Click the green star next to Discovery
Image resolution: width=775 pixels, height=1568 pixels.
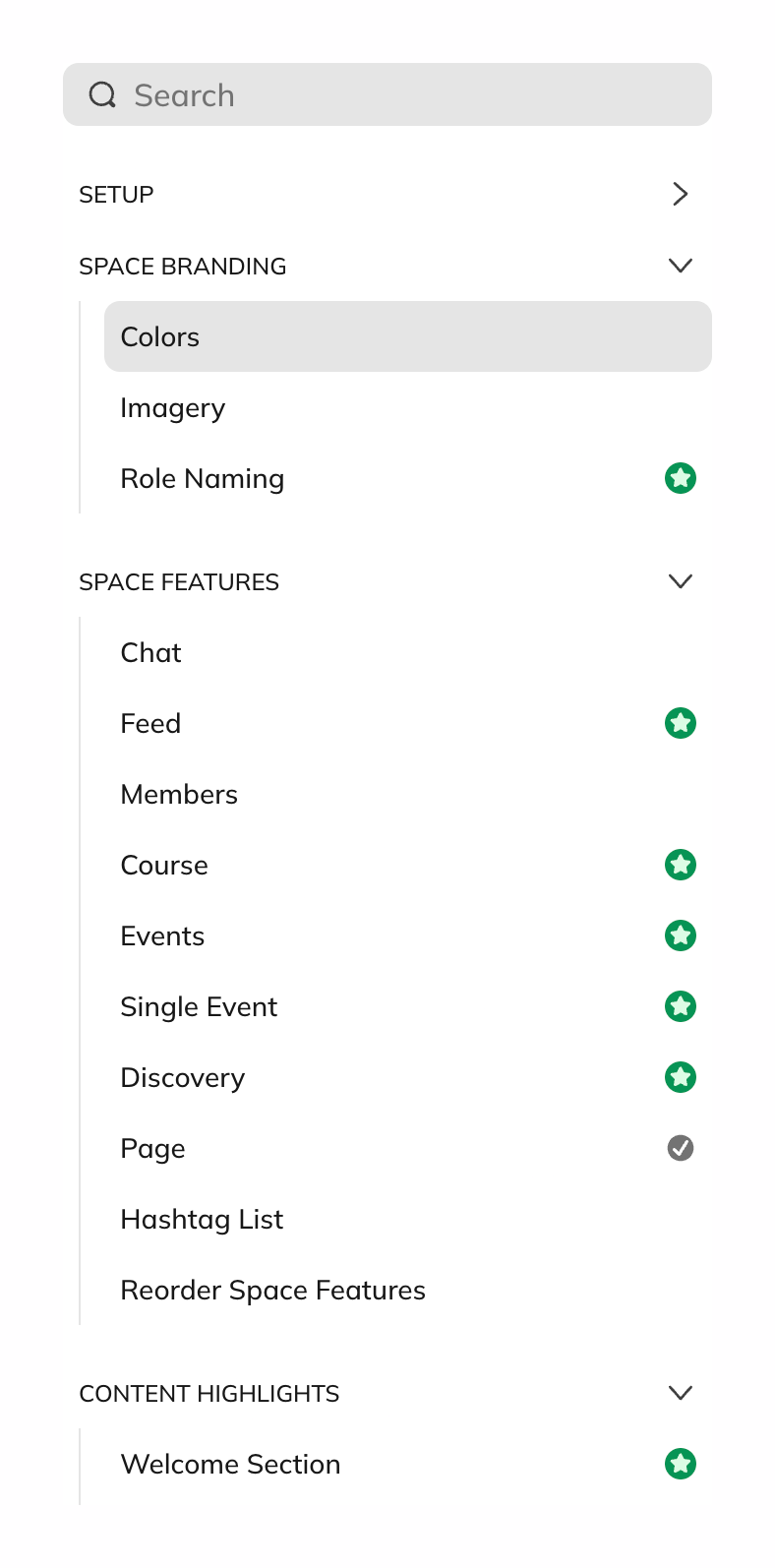681,1077
